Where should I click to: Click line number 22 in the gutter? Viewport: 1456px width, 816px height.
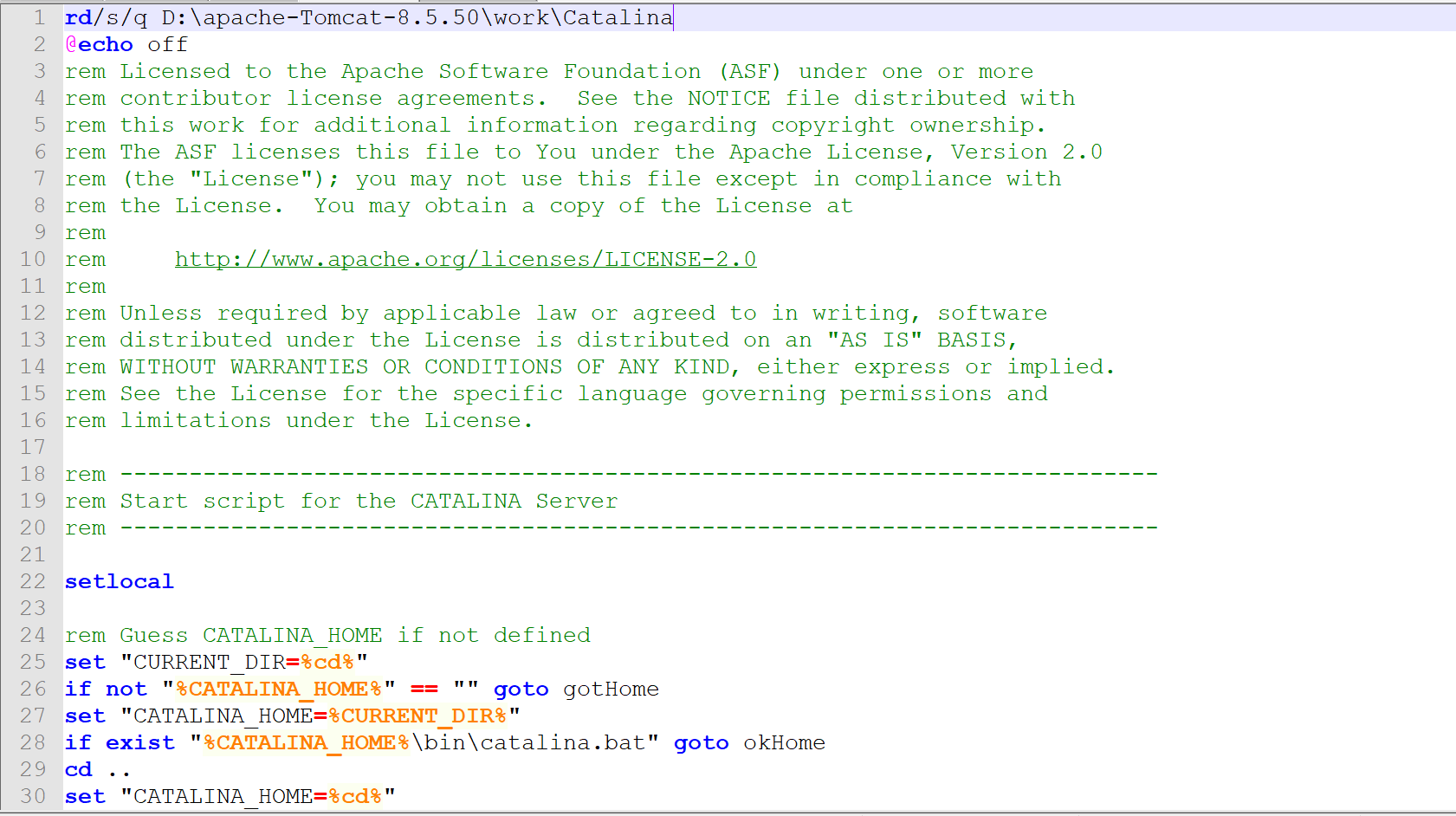(33, 581)
